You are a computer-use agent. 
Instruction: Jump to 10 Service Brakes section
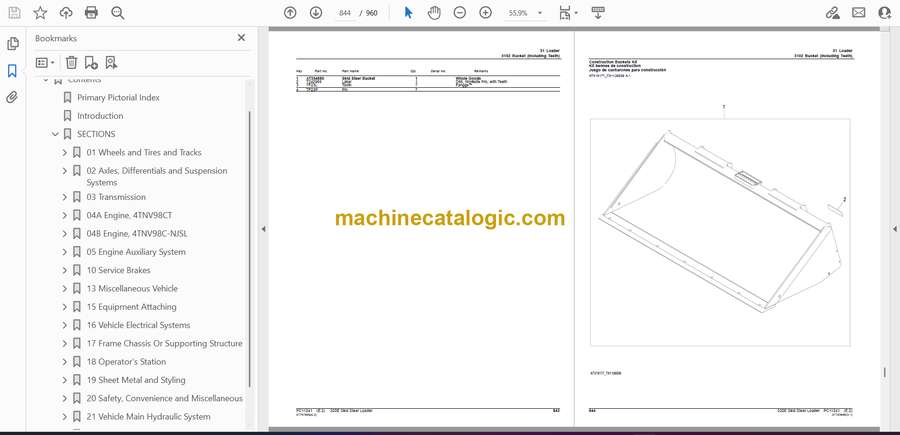(118, 270)
